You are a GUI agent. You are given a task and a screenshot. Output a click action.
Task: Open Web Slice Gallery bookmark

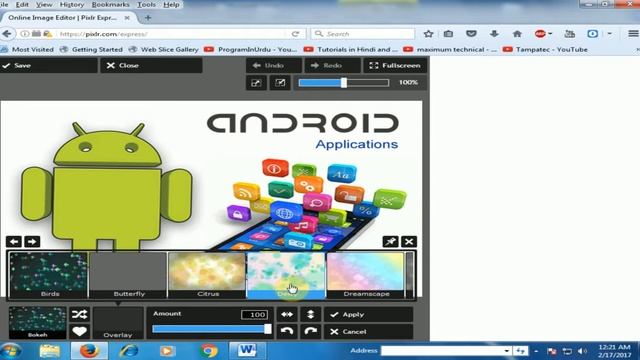click(163, 49)
